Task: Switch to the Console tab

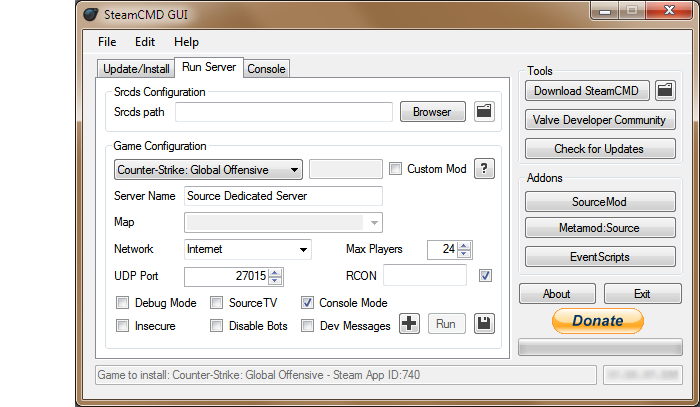Action: click(x=267, y=69)
